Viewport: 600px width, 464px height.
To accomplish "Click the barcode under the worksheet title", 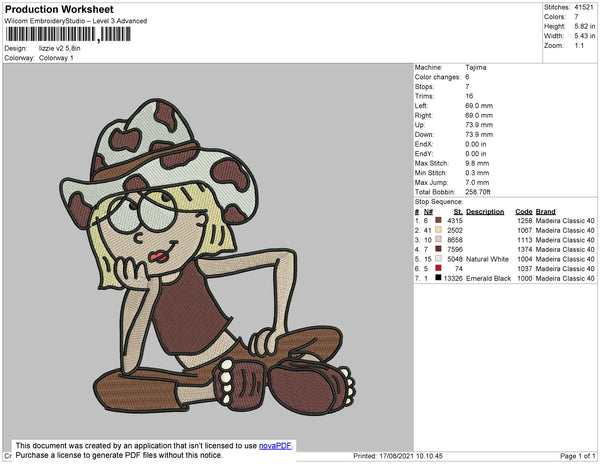I will 68,34.
